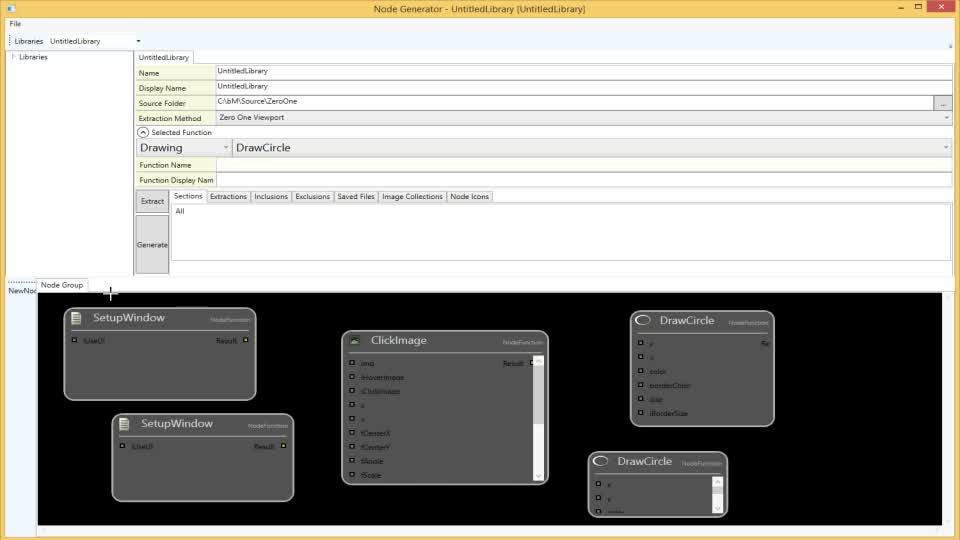
Task: Click the Source Folder browse button
Action: tap(943, 103)
